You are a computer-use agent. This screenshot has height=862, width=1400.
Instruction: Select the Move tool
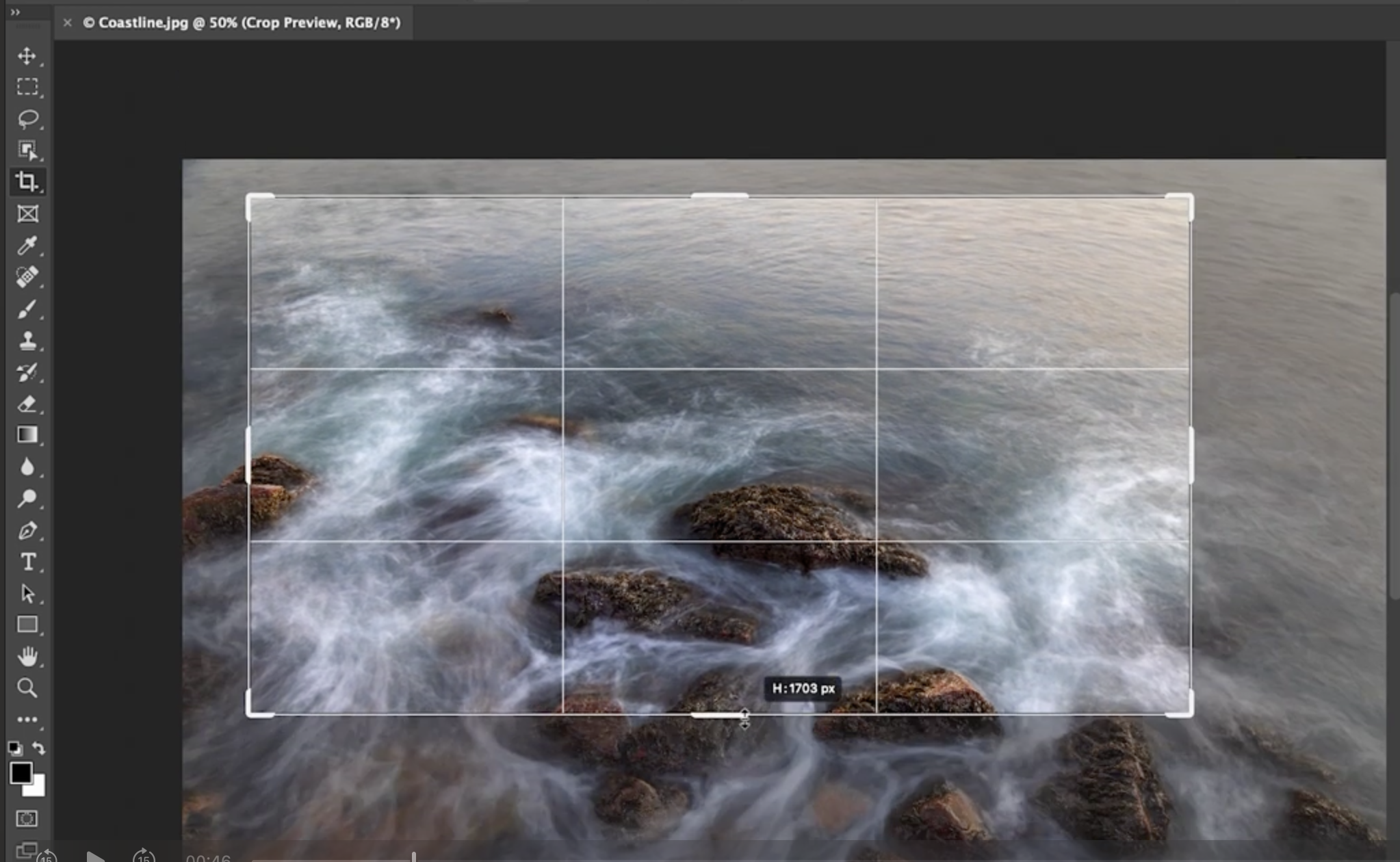coord(27,55)
